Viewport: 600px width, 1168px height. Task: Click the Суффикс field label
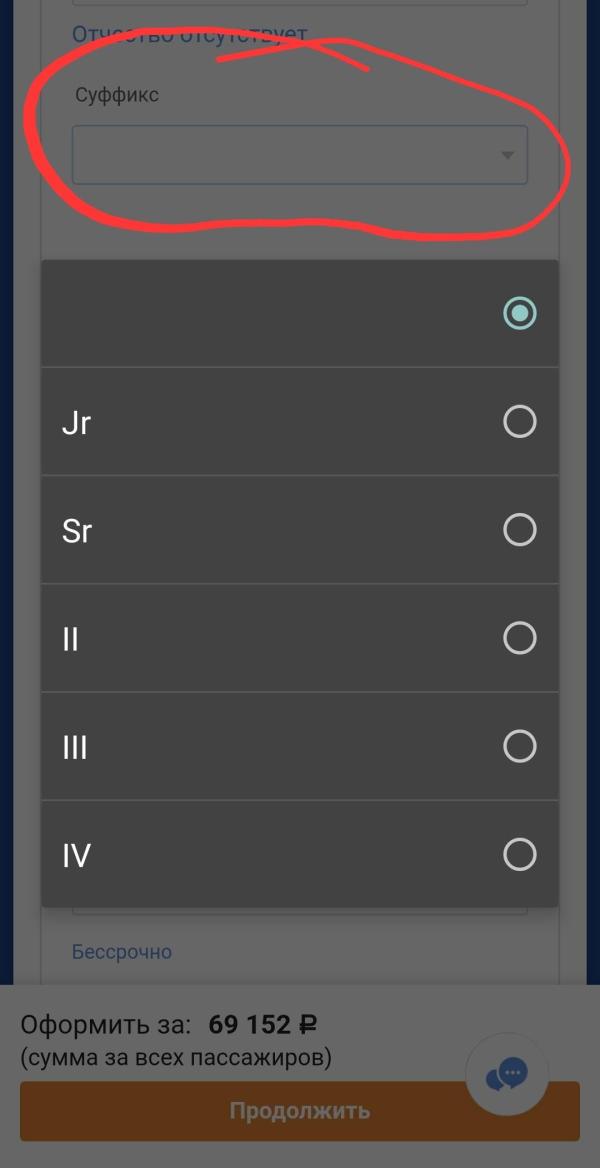click(117, 95)
